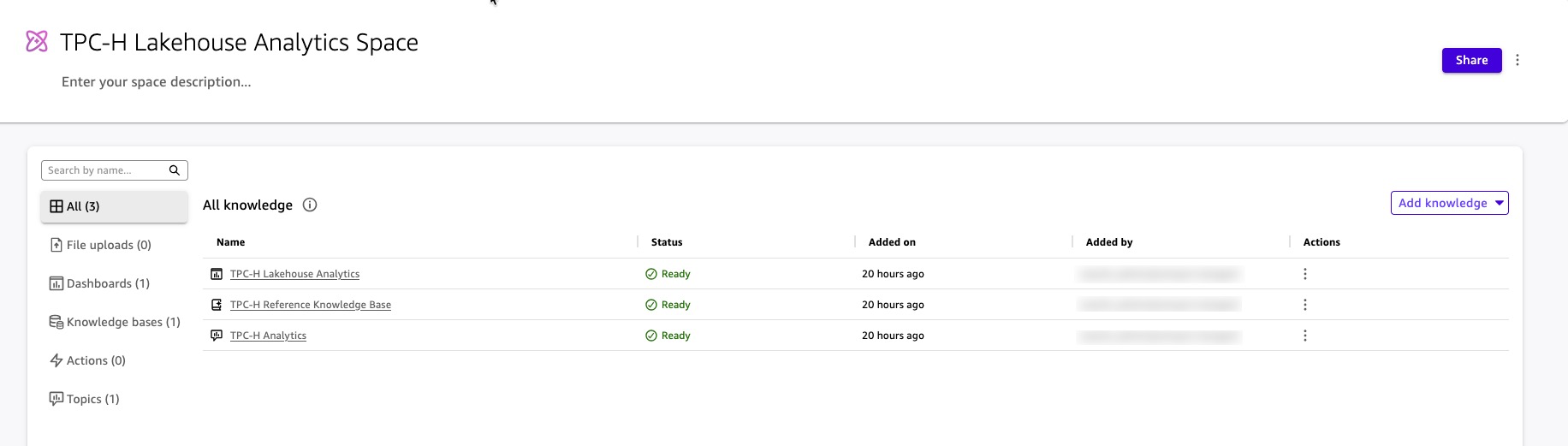Click the search magnifier icon
The height and width of the screenshot is (446, 1568).
(x=175, y=170)
